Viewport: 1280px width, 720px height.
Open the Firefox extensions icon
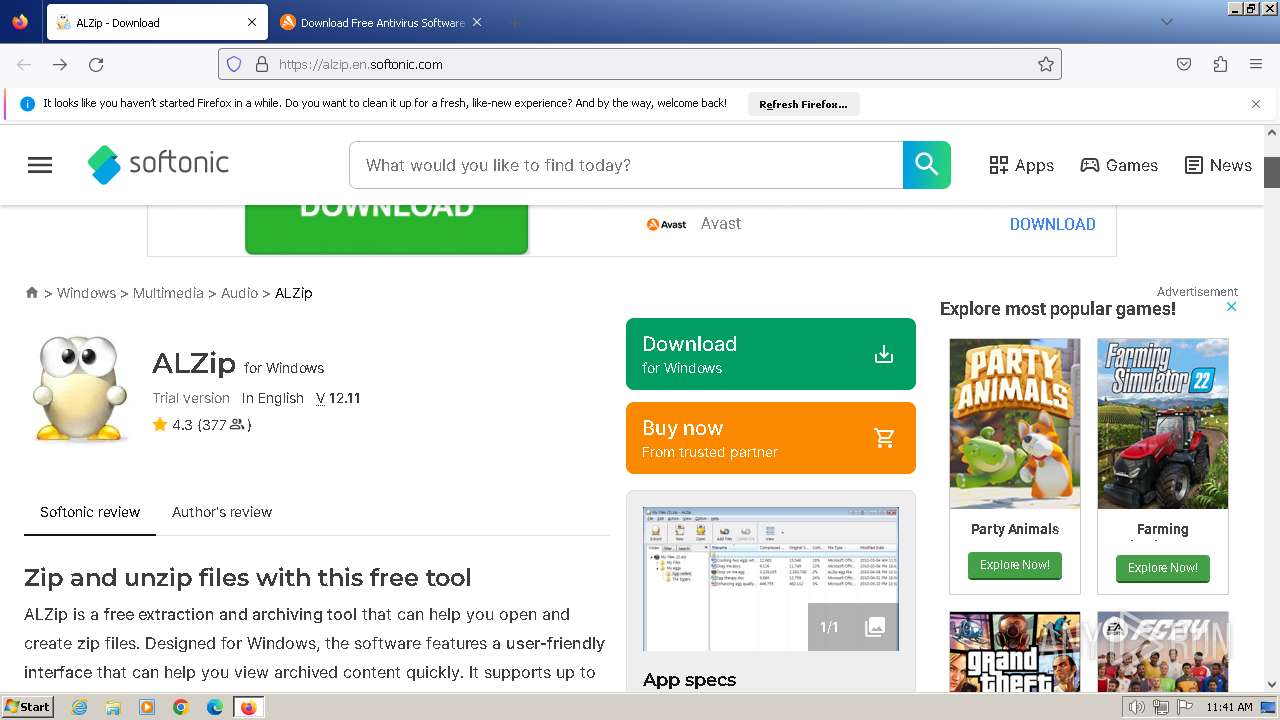(1220, 64)
